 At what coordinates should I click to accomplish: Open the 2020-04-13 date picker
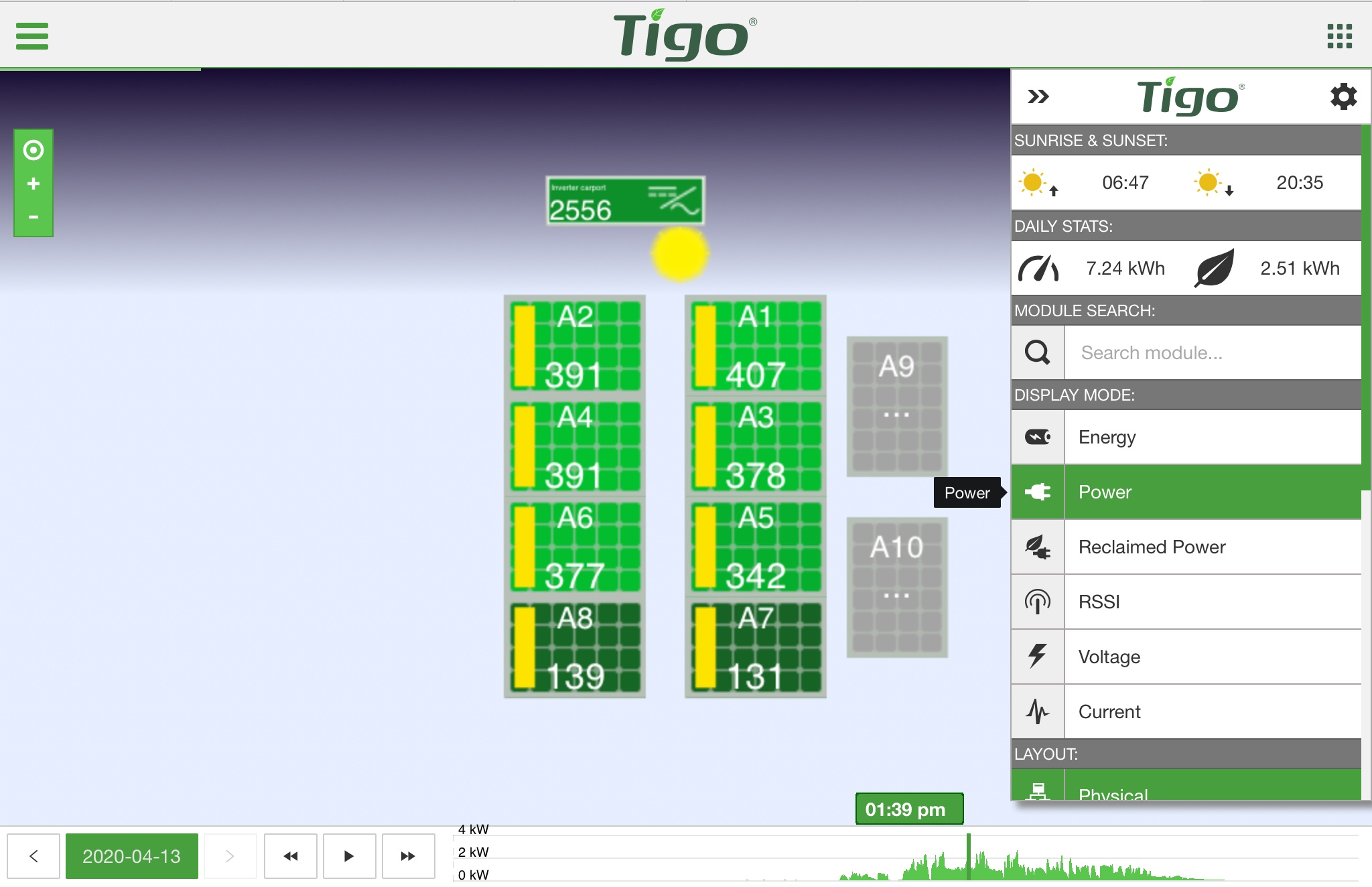[131, 856]
